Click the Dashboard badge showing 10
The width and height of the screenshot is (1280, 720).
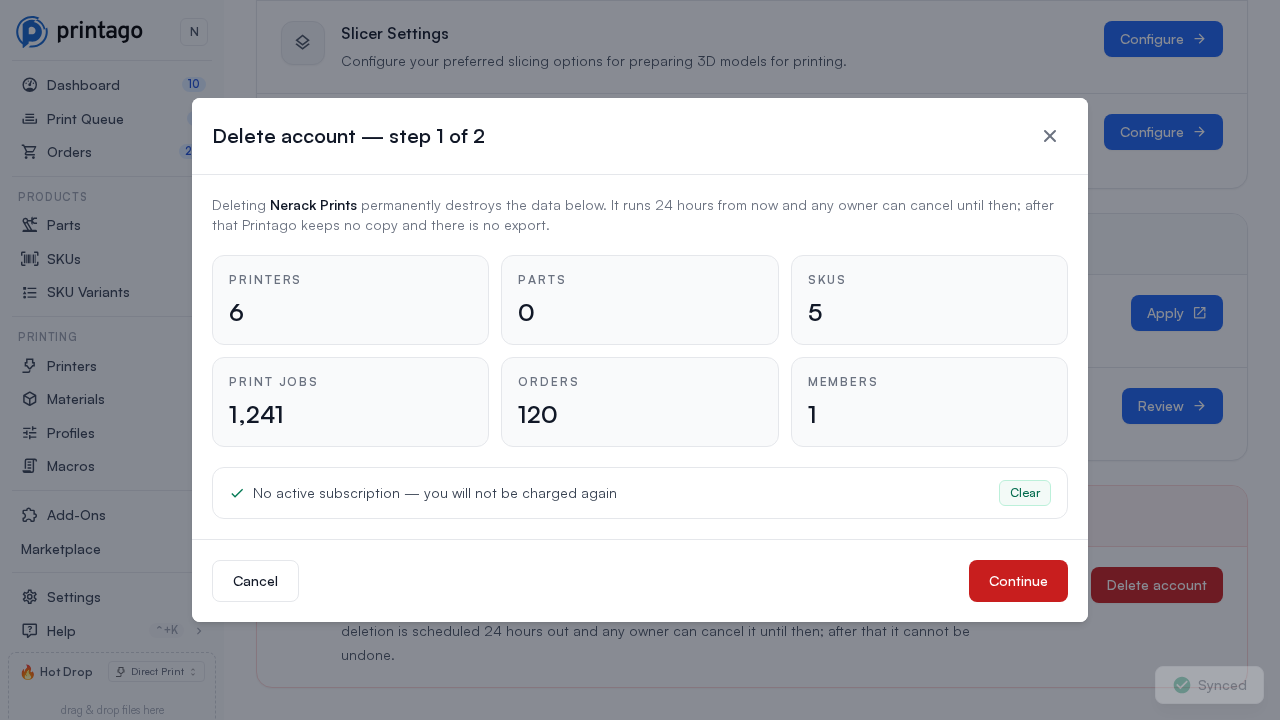pos(193,84)
